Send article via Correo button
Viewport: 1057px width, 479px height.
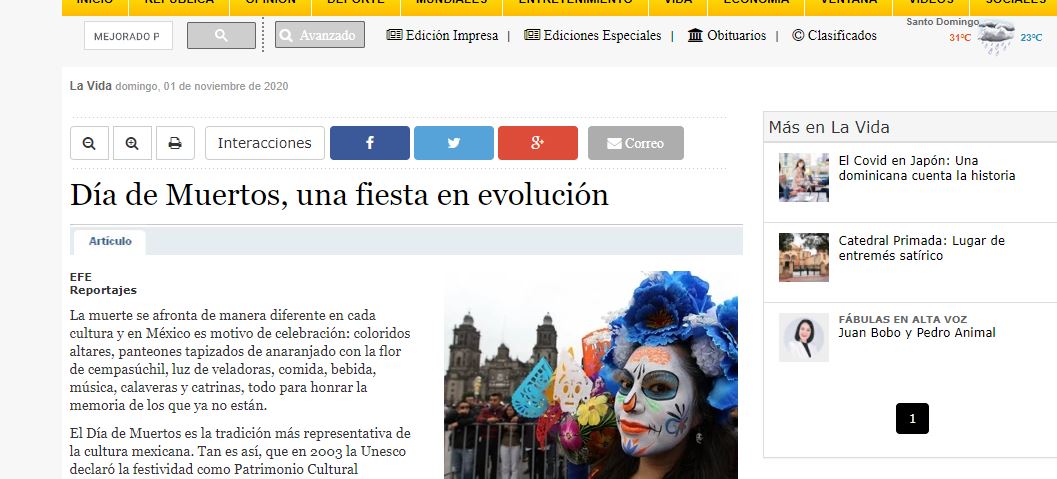pos(636,143)
